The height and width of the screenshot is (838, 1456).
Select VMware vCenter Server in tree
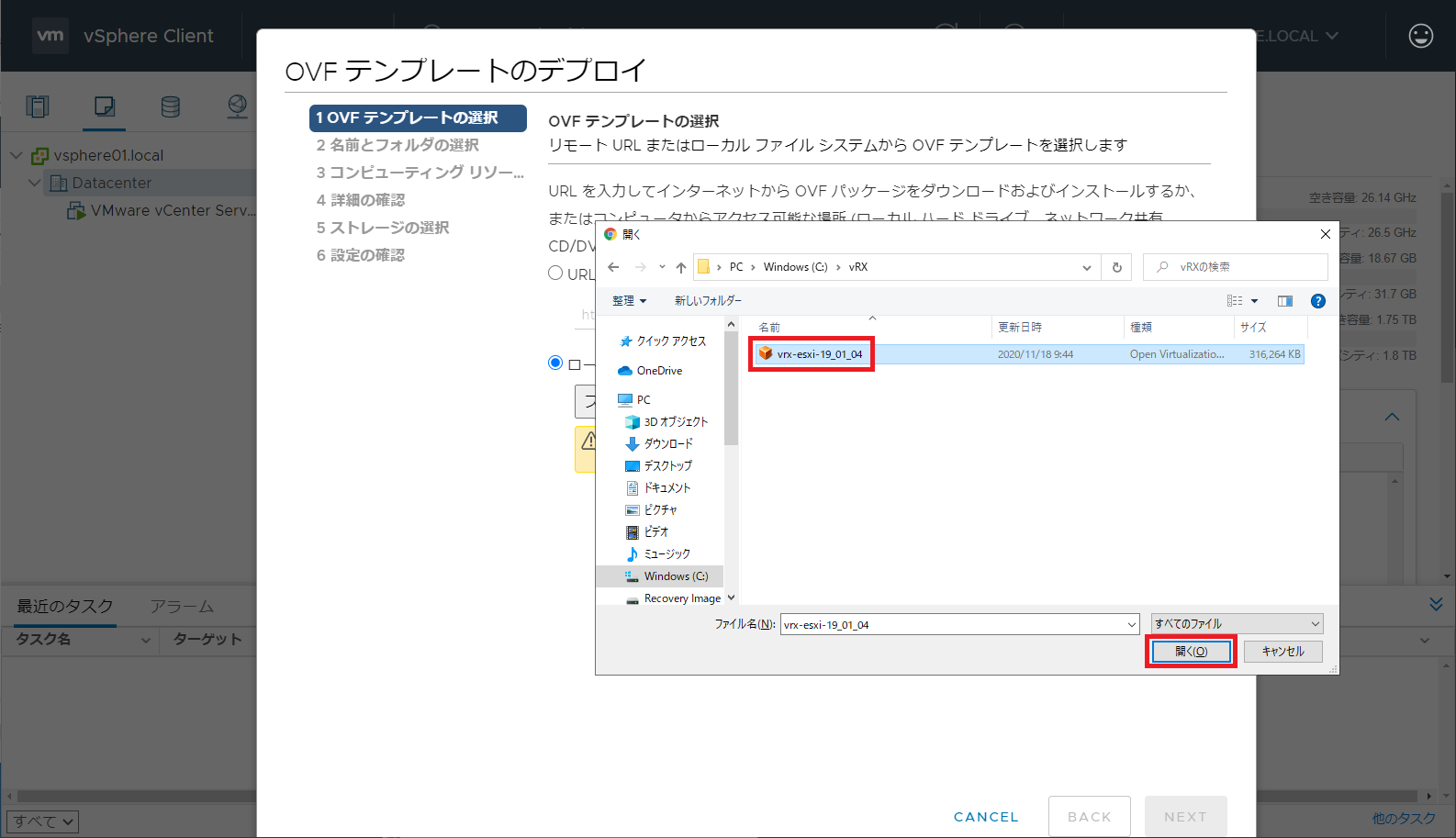(x=162, y=210)
